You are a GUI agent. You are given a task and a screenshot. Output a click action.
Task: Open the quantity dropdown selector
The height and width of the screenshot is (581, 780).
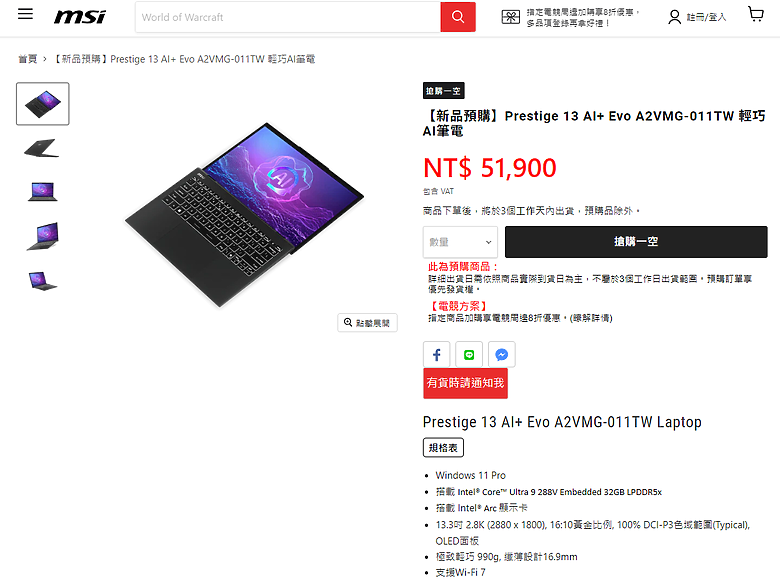coord(460,242)
